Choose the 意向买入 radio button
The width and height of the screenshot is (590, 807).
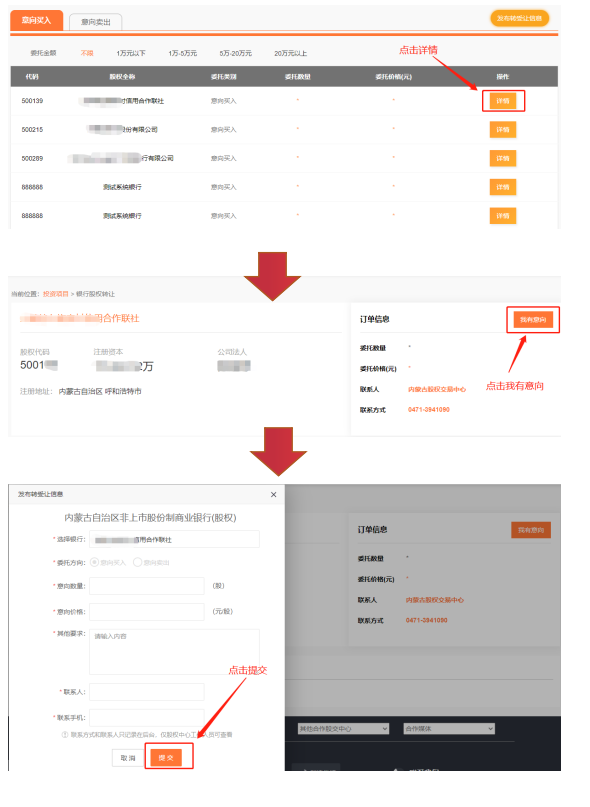tap(94, 563)
